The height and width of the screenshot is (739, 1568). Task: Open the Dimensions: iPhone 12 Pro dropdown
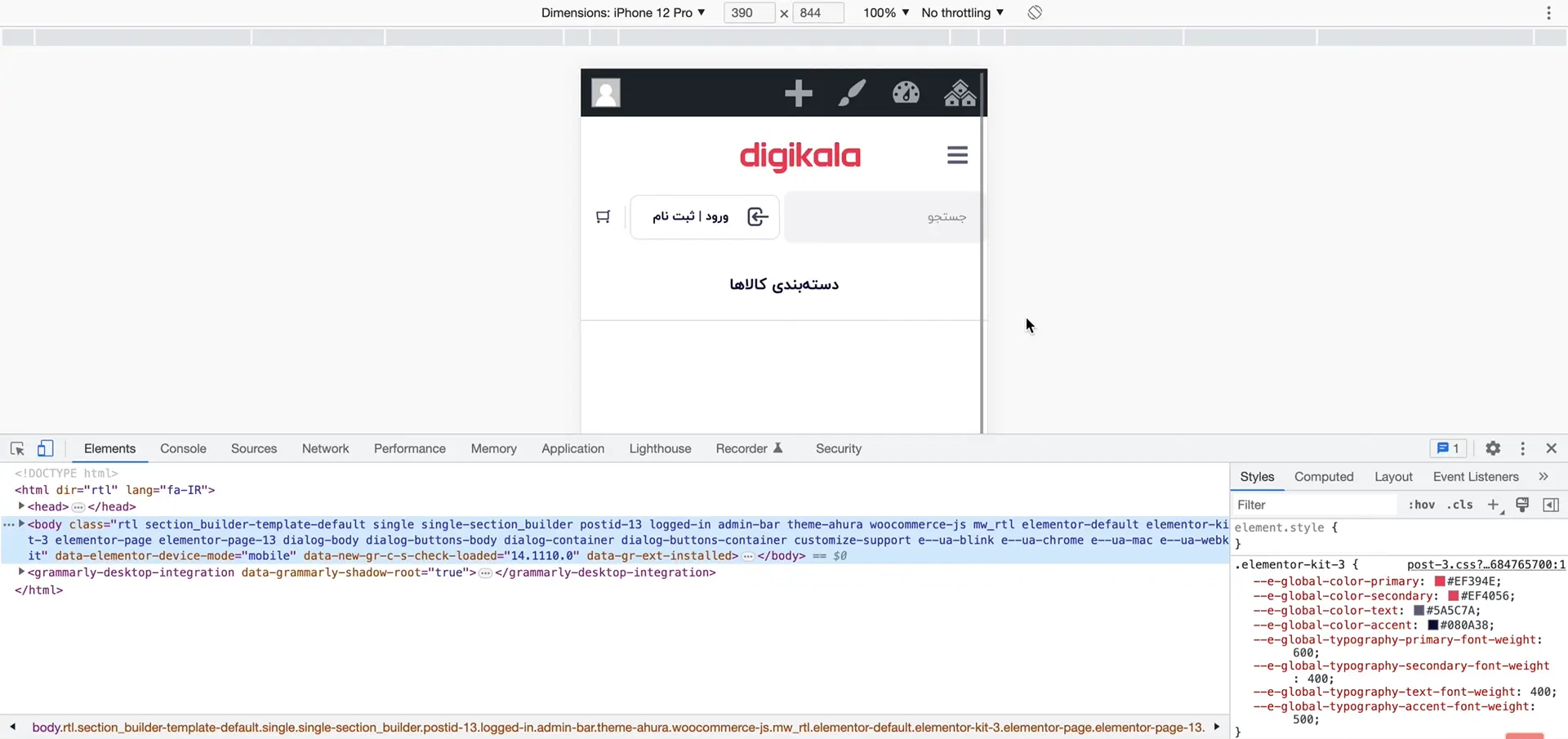point(623,12)
